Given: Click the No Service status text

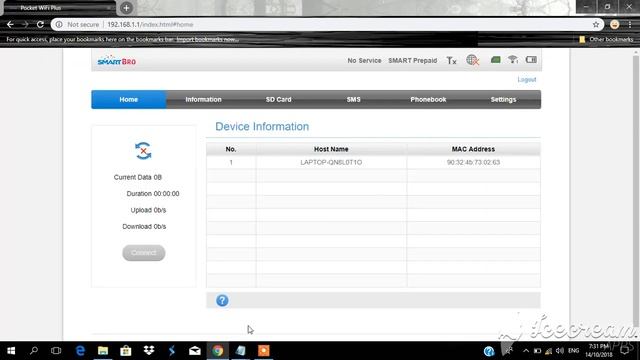Looking at the screenshot, I should (x=364, y=60).
